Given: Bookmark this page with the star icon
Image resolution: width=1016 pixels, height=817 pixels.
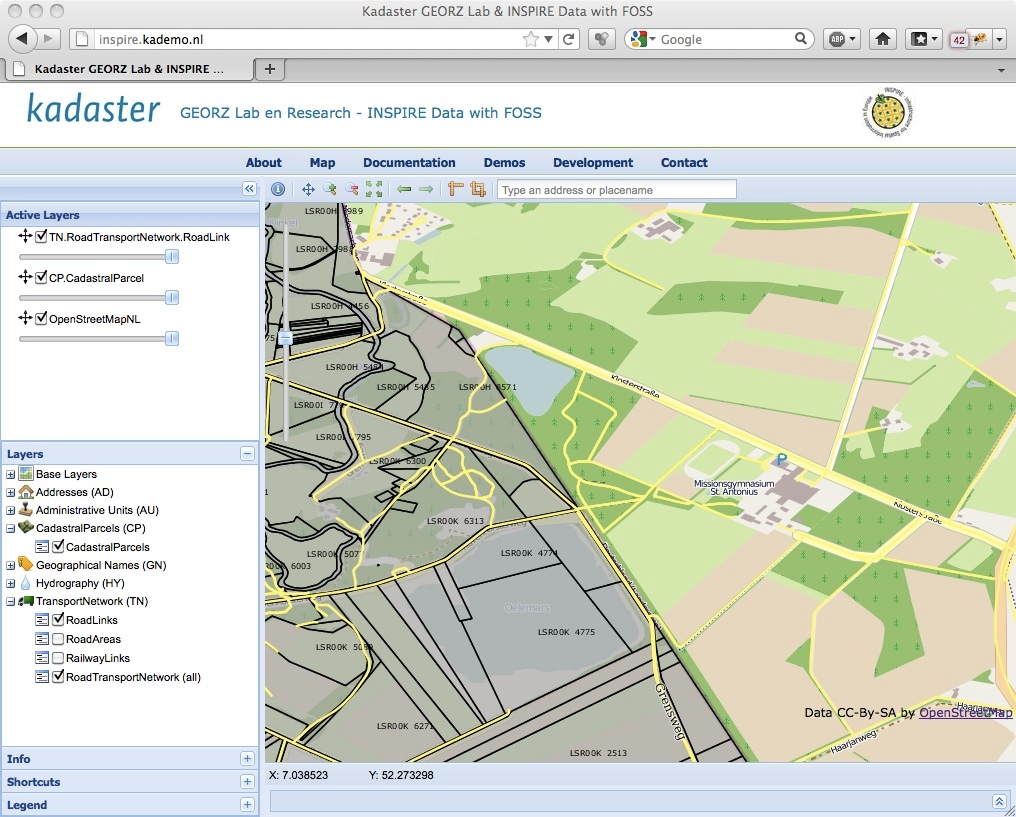Looking at the screenshot, I should [x=531, y=39].
